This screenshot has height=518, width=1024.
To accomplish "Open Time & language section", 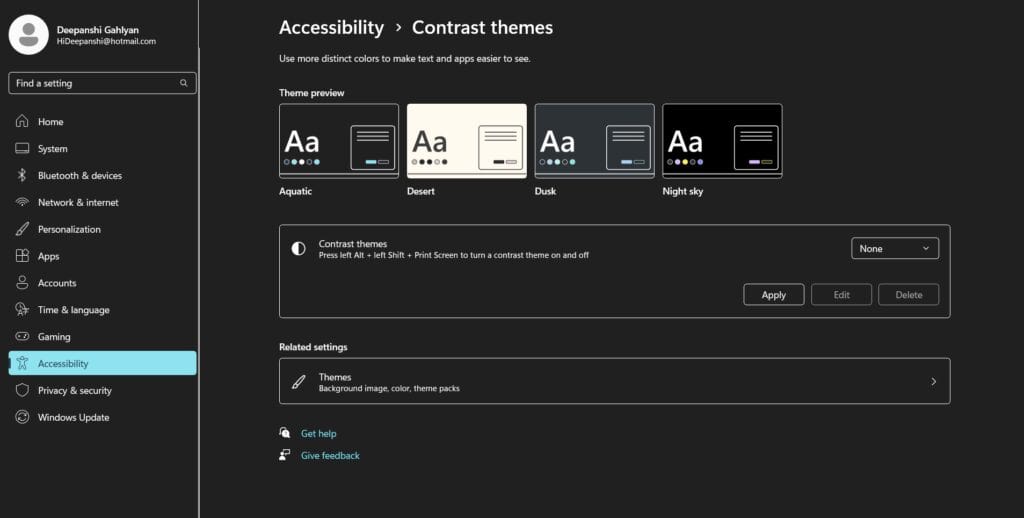I will [73, 310].
